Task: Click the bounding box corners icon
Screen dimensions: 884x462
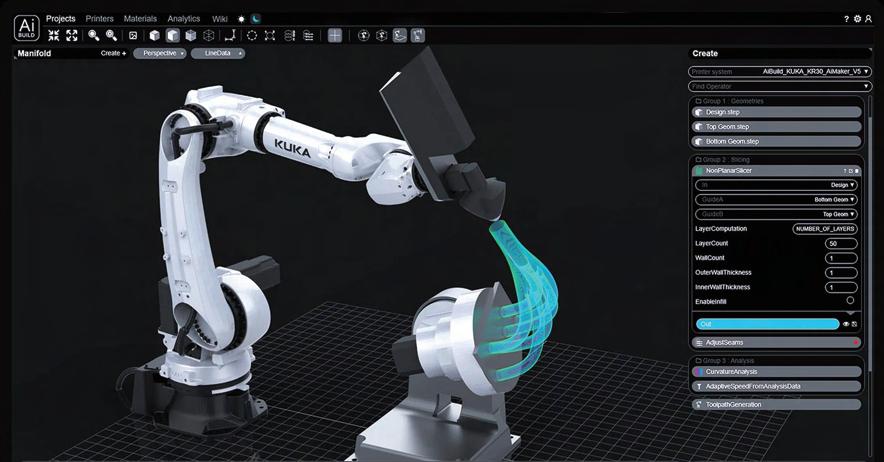Action: click(270, 36)
